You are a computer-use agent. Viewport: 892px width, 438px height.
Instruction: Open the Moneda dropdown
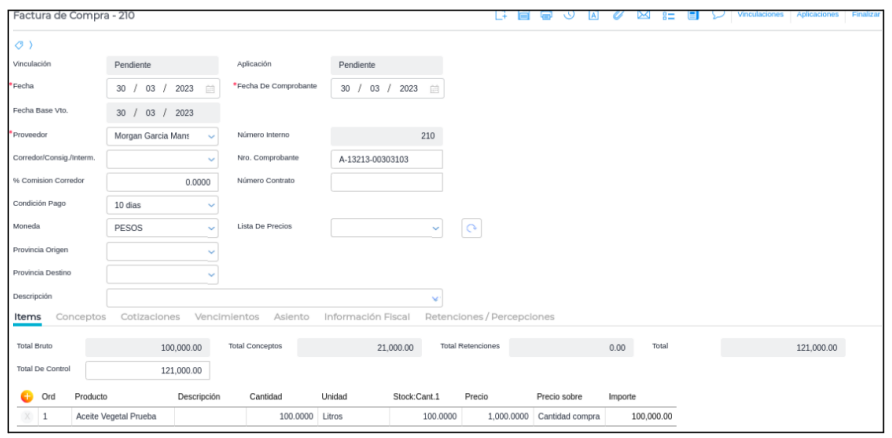[x=212, y=228]
